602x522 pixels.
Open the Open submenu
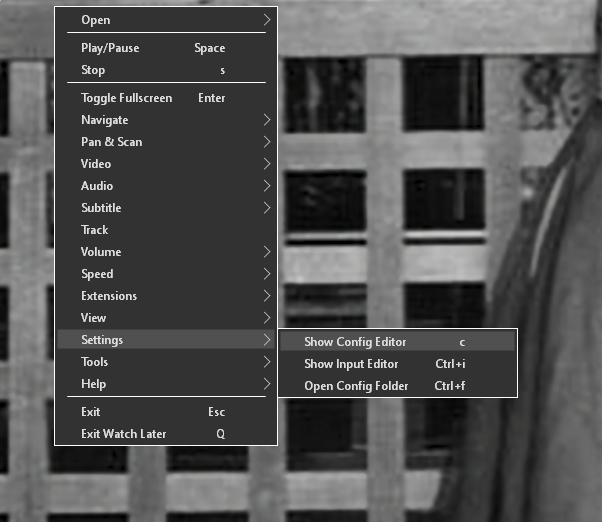tap(166, 20)
